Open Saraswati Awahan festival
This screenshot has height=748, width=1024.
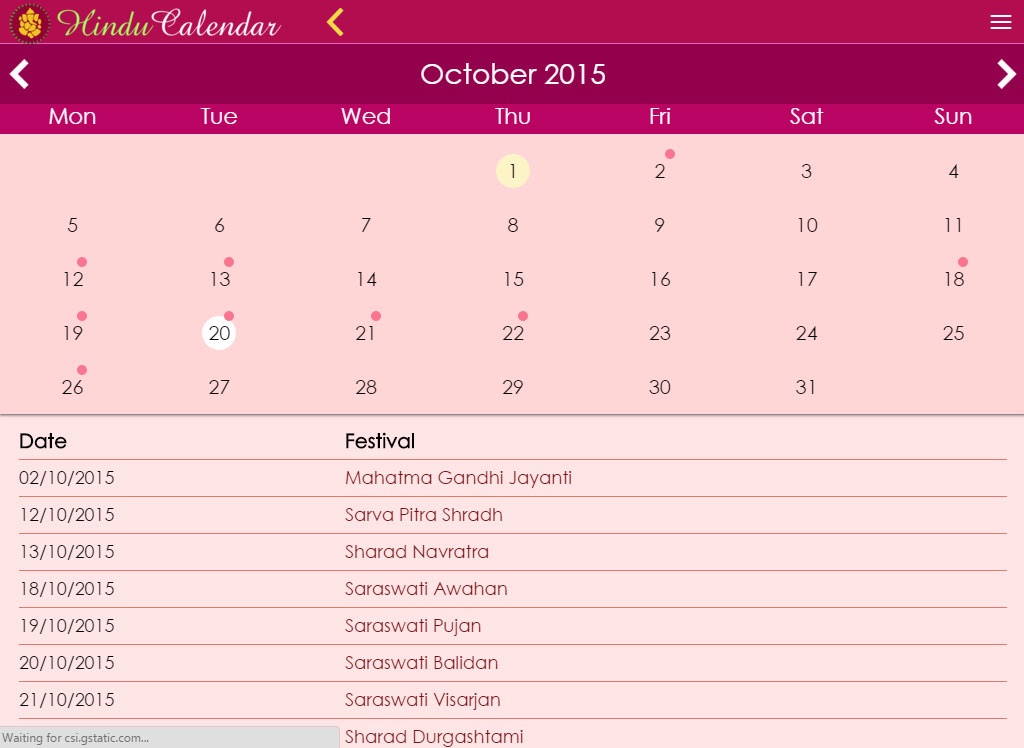pos(426,589)
